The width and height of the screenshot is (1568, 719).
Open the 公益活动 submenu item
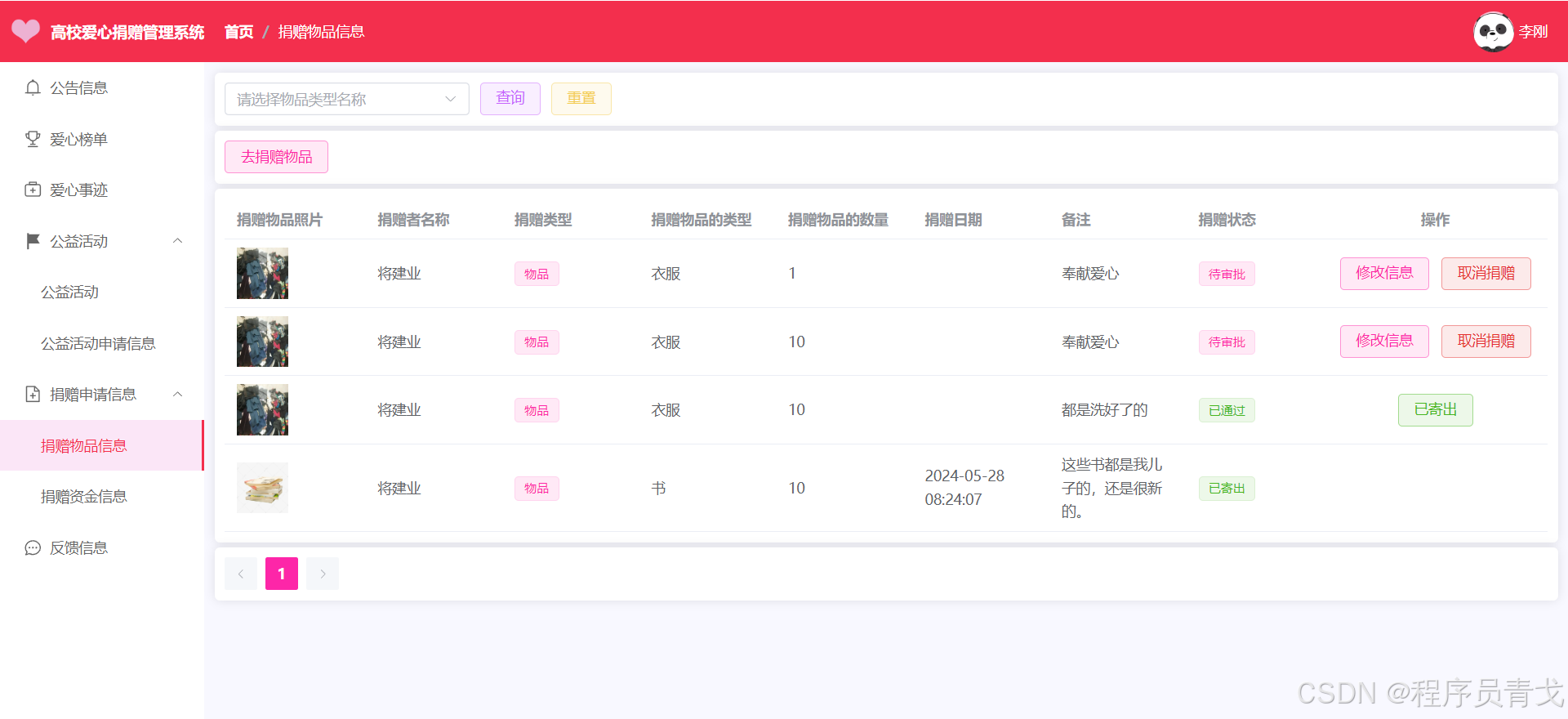coord(102,292)
